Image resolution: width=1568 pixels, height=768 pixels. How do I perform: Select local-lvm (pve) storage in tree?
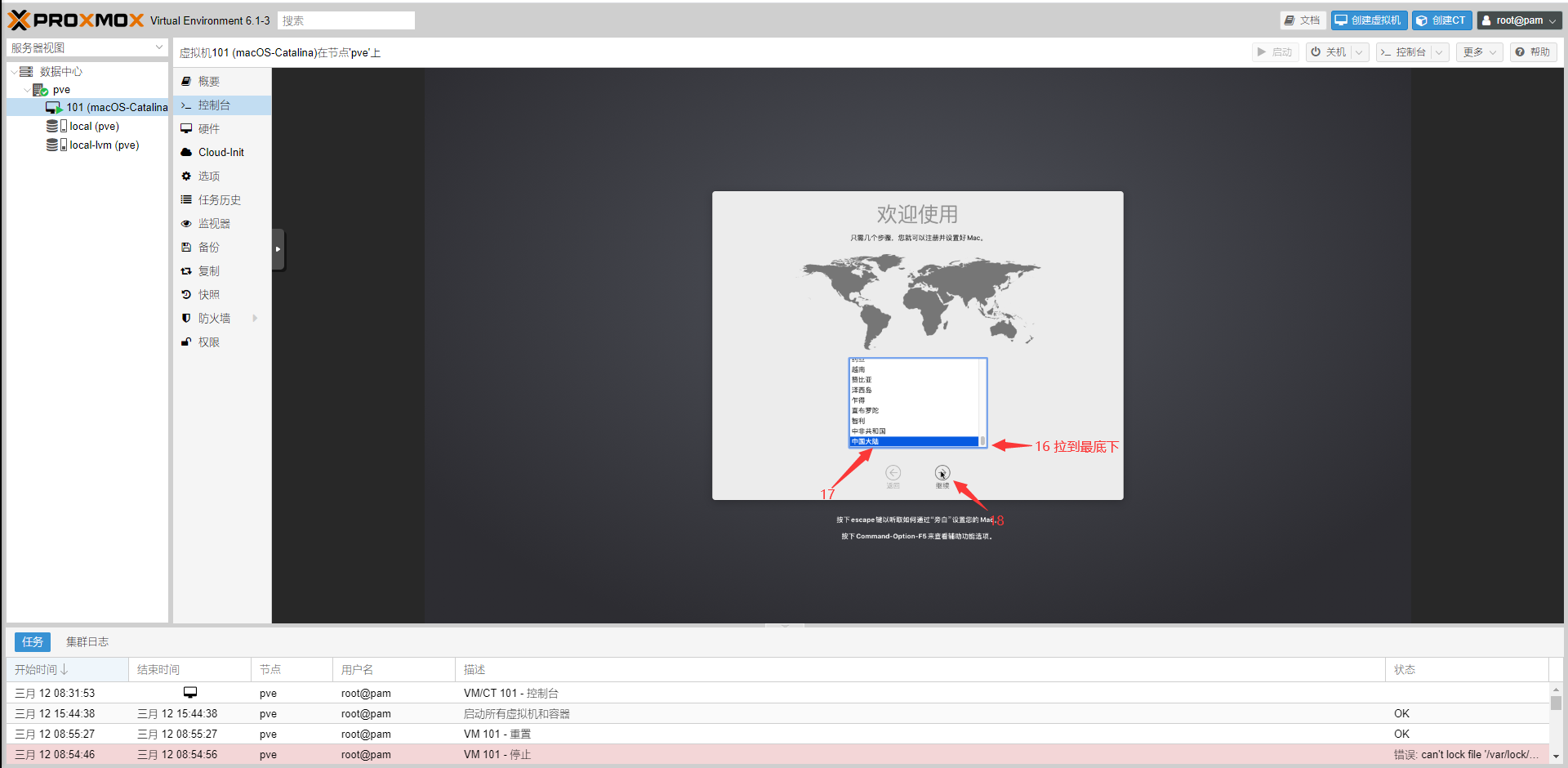(104, 145)
